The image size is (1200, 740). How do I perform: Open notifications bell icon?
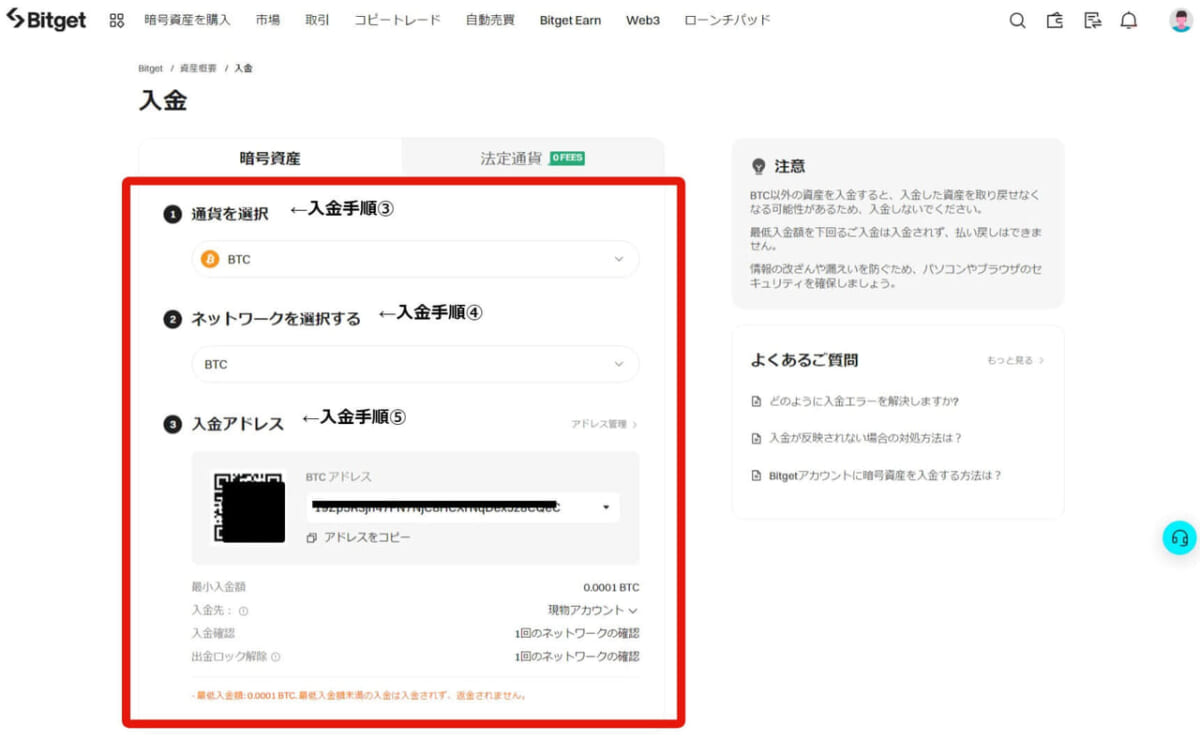[1129, 20]
